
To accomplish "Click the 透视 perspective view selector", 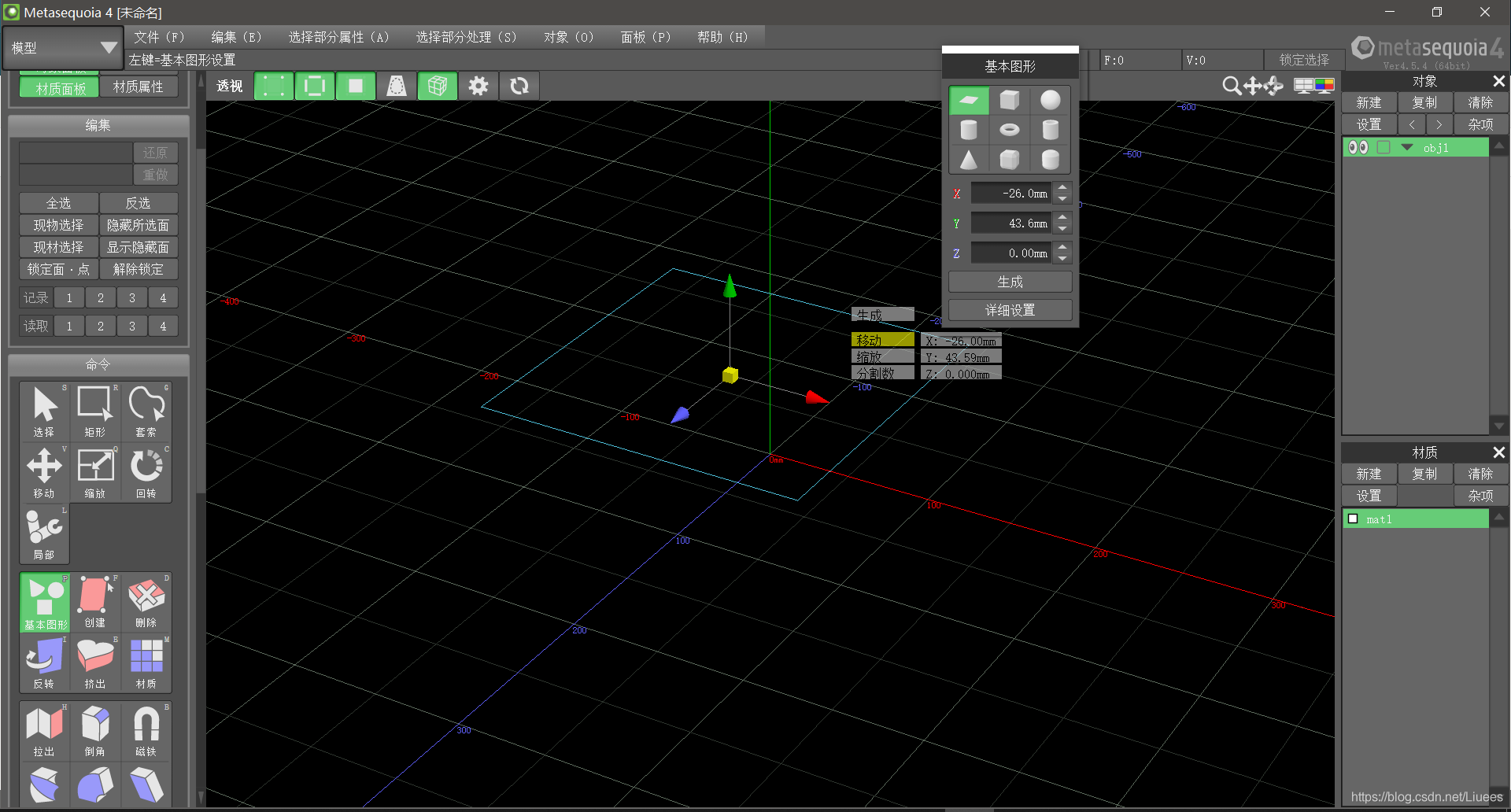I will click(x=230, y=86).
